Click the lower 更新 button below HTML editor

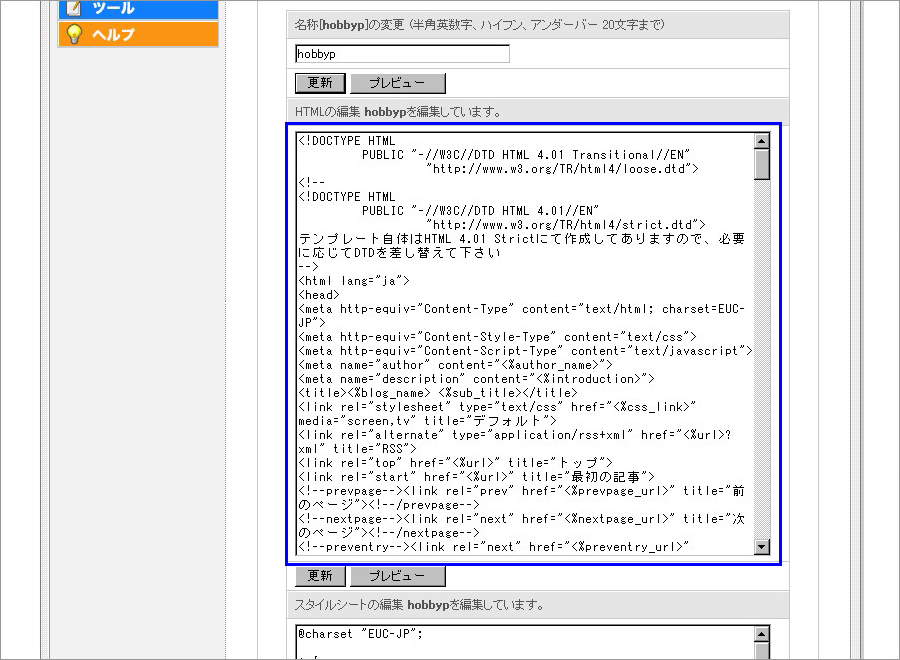pyautogui.click(x=320, y=576)
